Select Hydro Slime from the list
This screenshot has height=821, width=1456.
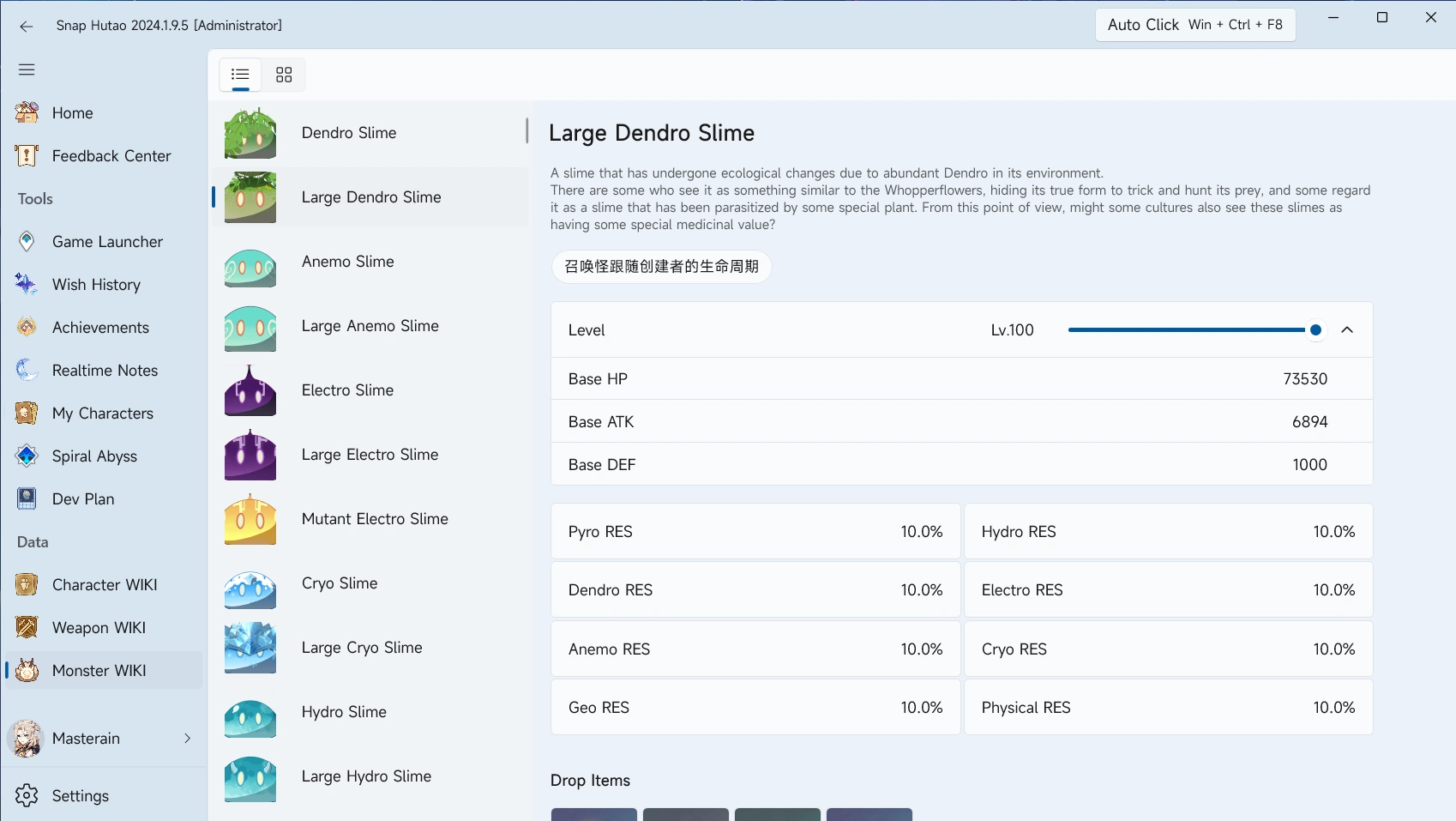(370, 712)
